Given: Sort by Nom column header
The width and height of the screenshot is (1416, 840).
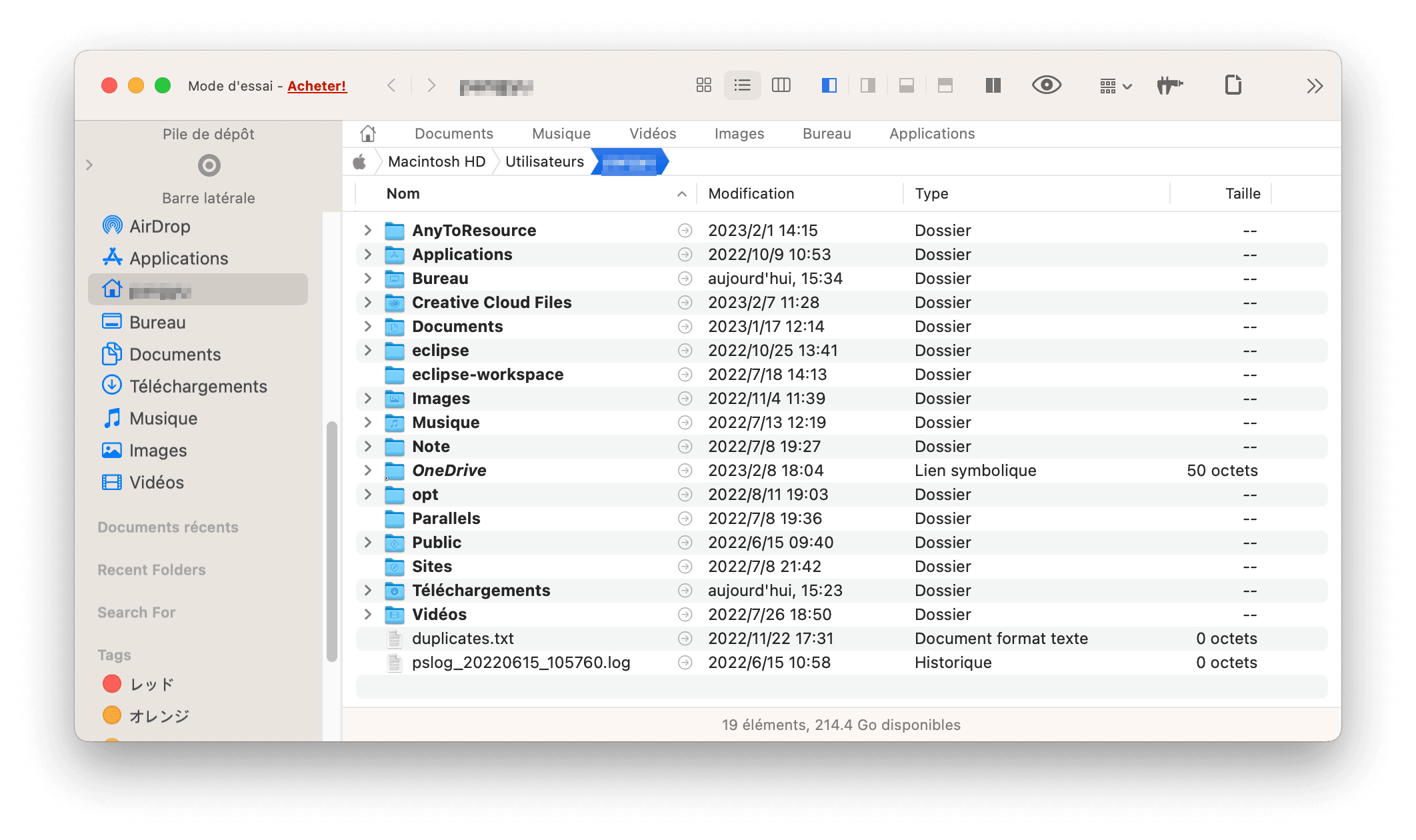Looking at the screenshot, I should click(x=527, y=193).
